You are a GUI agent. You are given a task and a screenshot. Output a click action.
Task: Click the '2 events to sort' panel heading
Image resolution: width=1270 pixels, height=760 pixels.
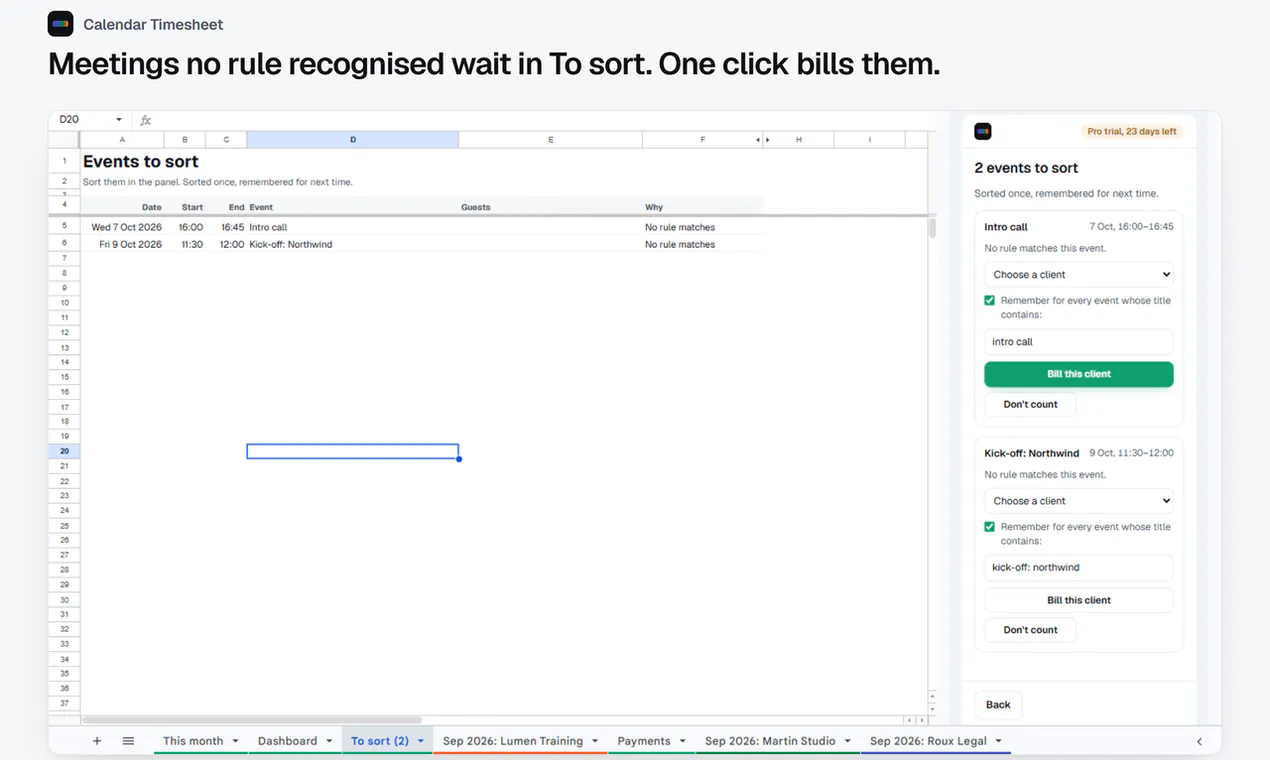[x=1026, y=168]
